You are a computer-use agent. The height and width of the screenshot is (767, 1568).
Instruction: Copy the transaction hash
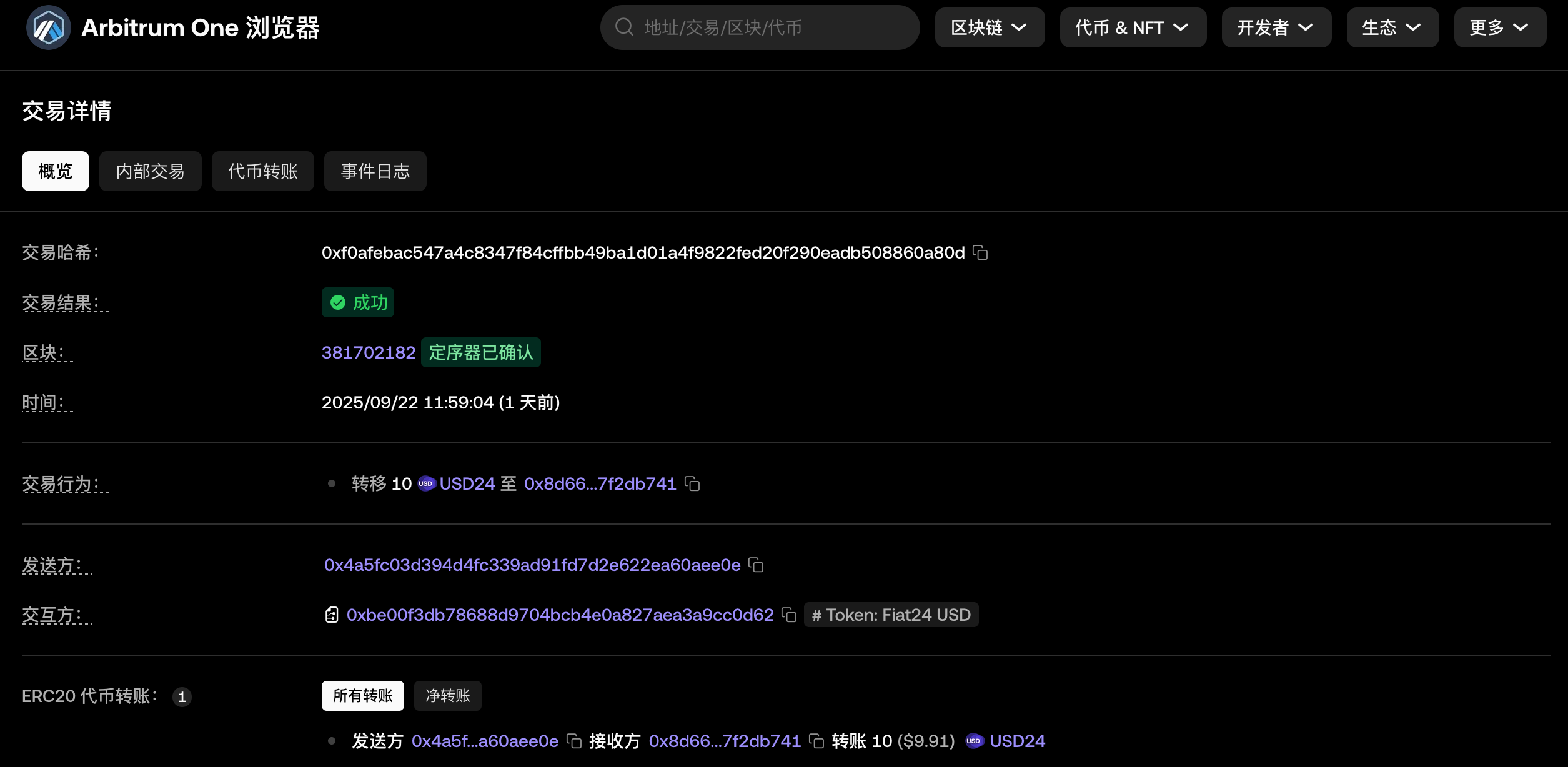pos(980,253)
